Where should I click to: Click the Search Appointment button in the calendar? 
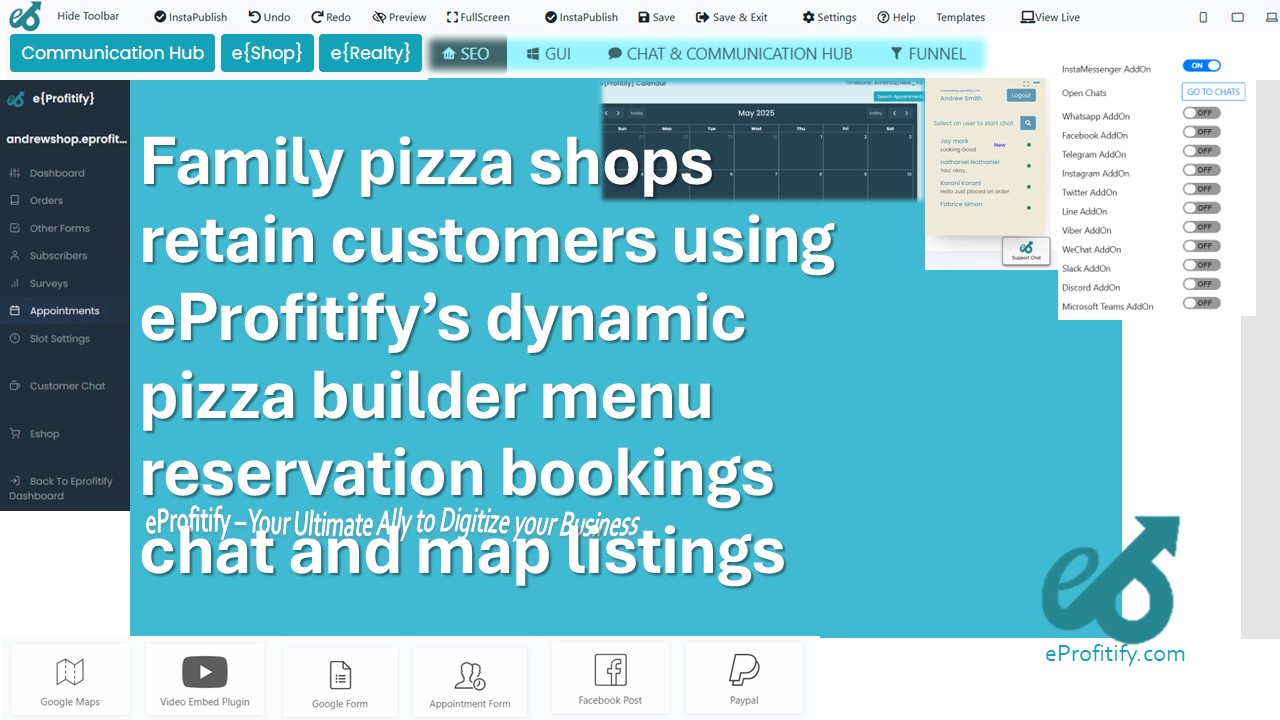pos(897,97)
